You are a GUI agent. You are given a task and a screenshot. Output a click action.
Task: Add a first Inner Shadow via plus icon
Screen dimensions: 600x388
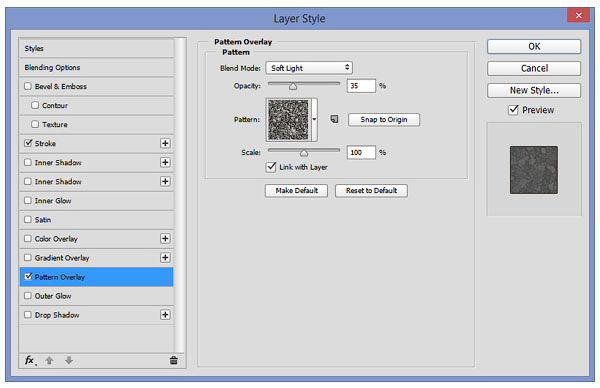(165, 162)
